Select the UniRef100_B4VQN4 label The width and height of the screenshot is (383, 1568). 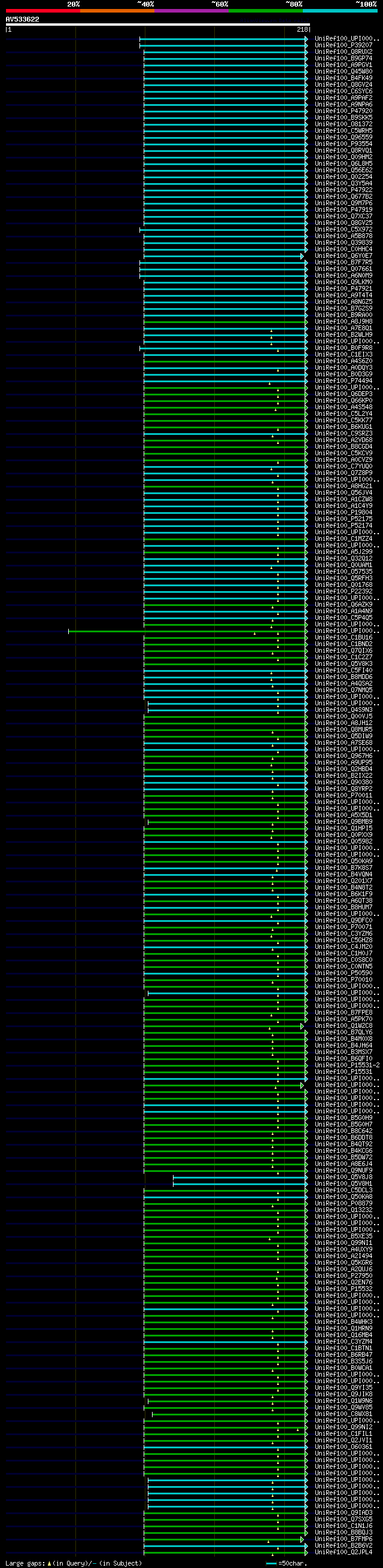click(344, 875)
